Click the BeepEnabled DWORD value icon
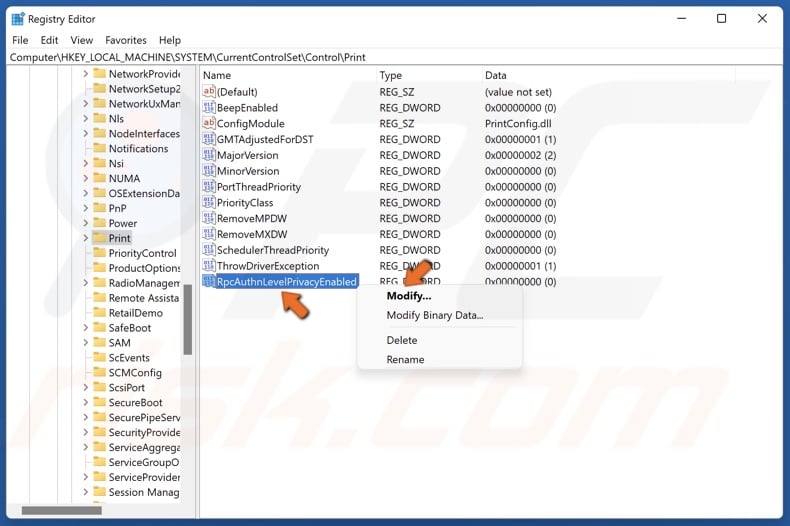The width and height of the screenshot is (790, 526). 209,107
